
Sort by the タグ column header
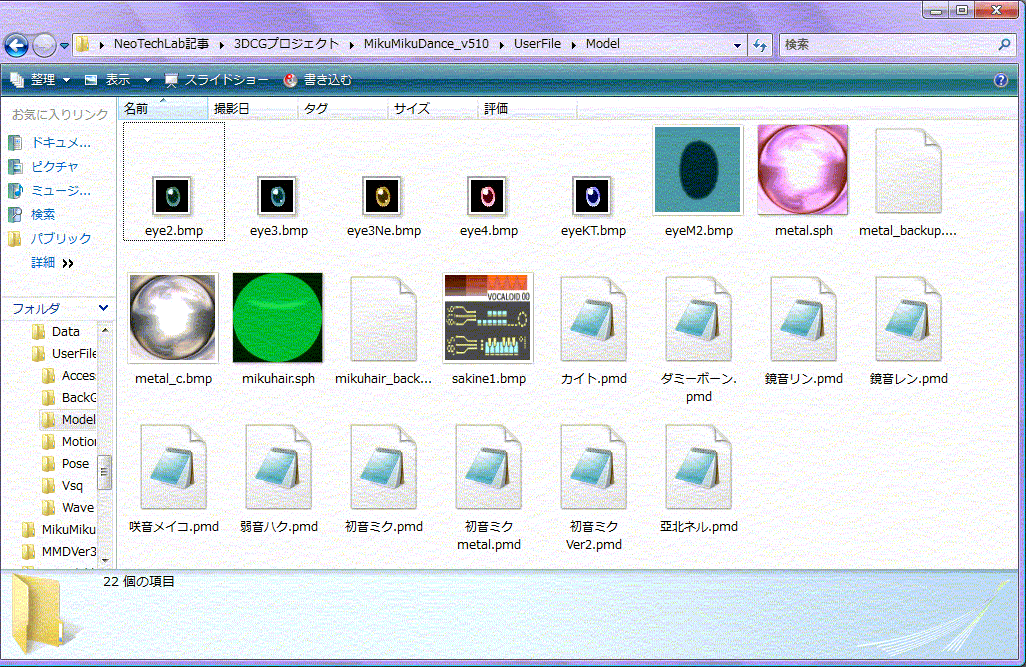pos(343,109)
